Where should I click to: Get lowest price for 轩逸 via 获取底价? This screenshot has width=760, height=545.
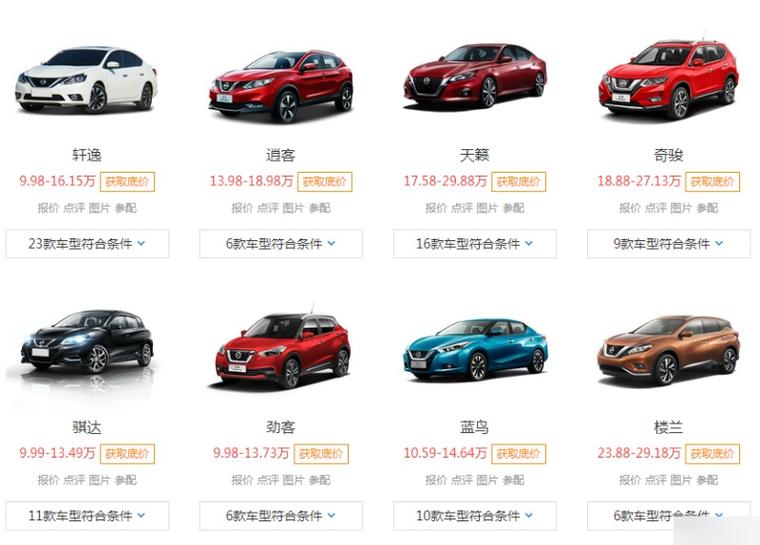coord(127,182)
